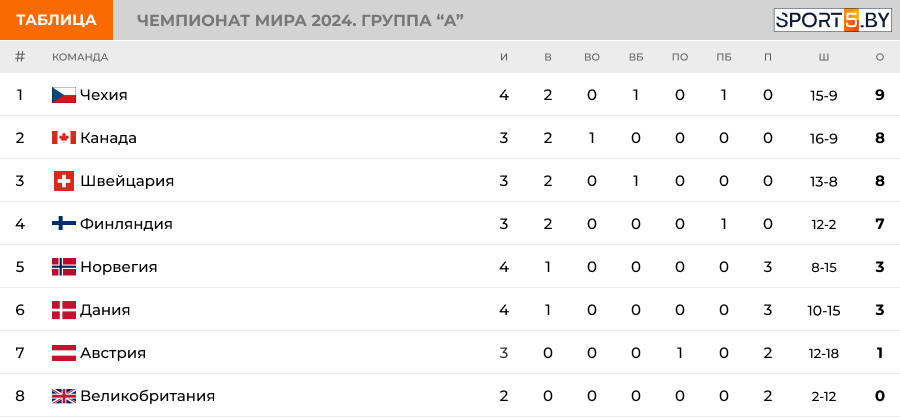
Task: Click the Finland flag icon
Action: click(64, 224)
